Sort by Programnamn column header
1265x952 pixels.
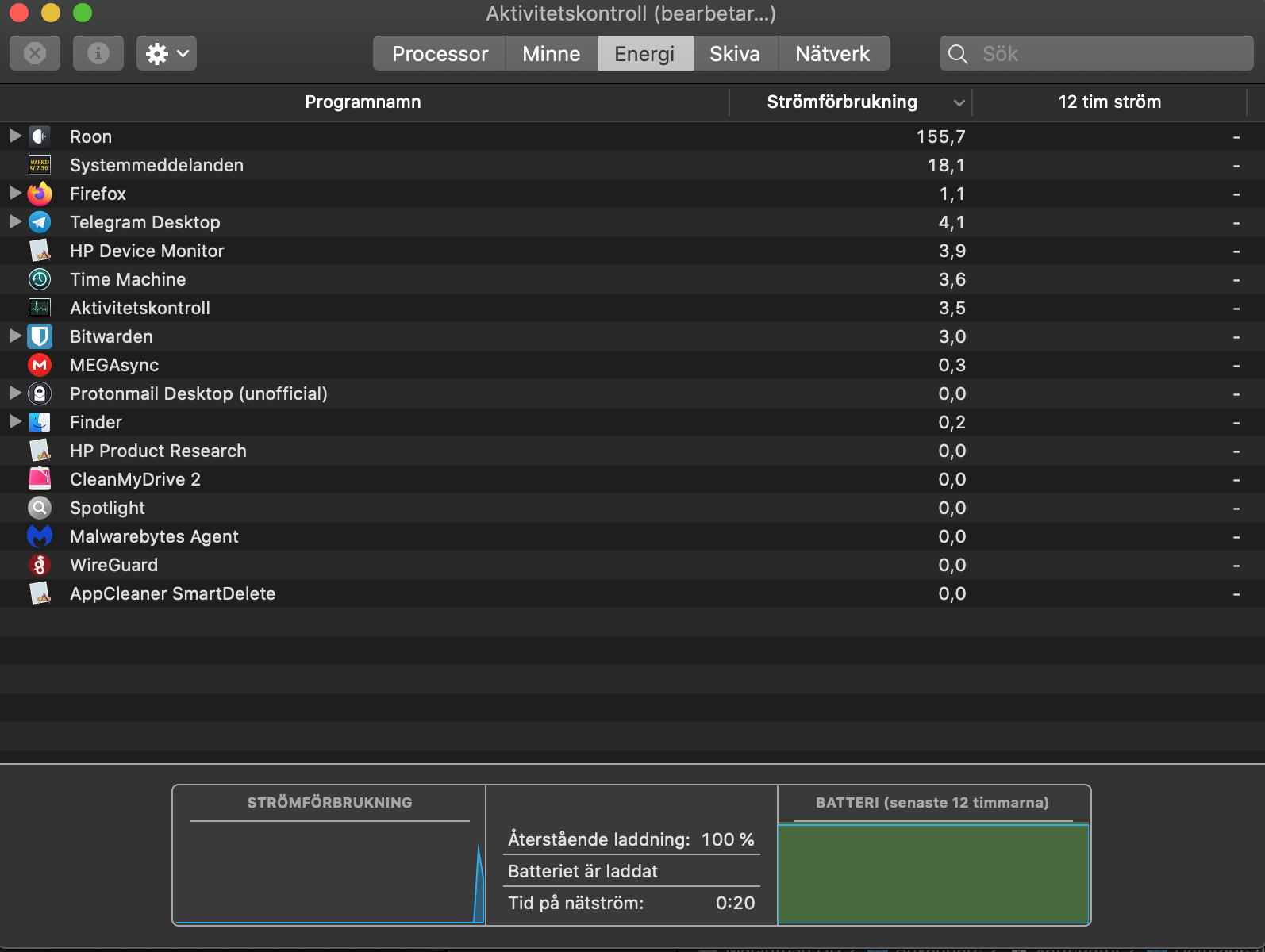coord(363,102)
